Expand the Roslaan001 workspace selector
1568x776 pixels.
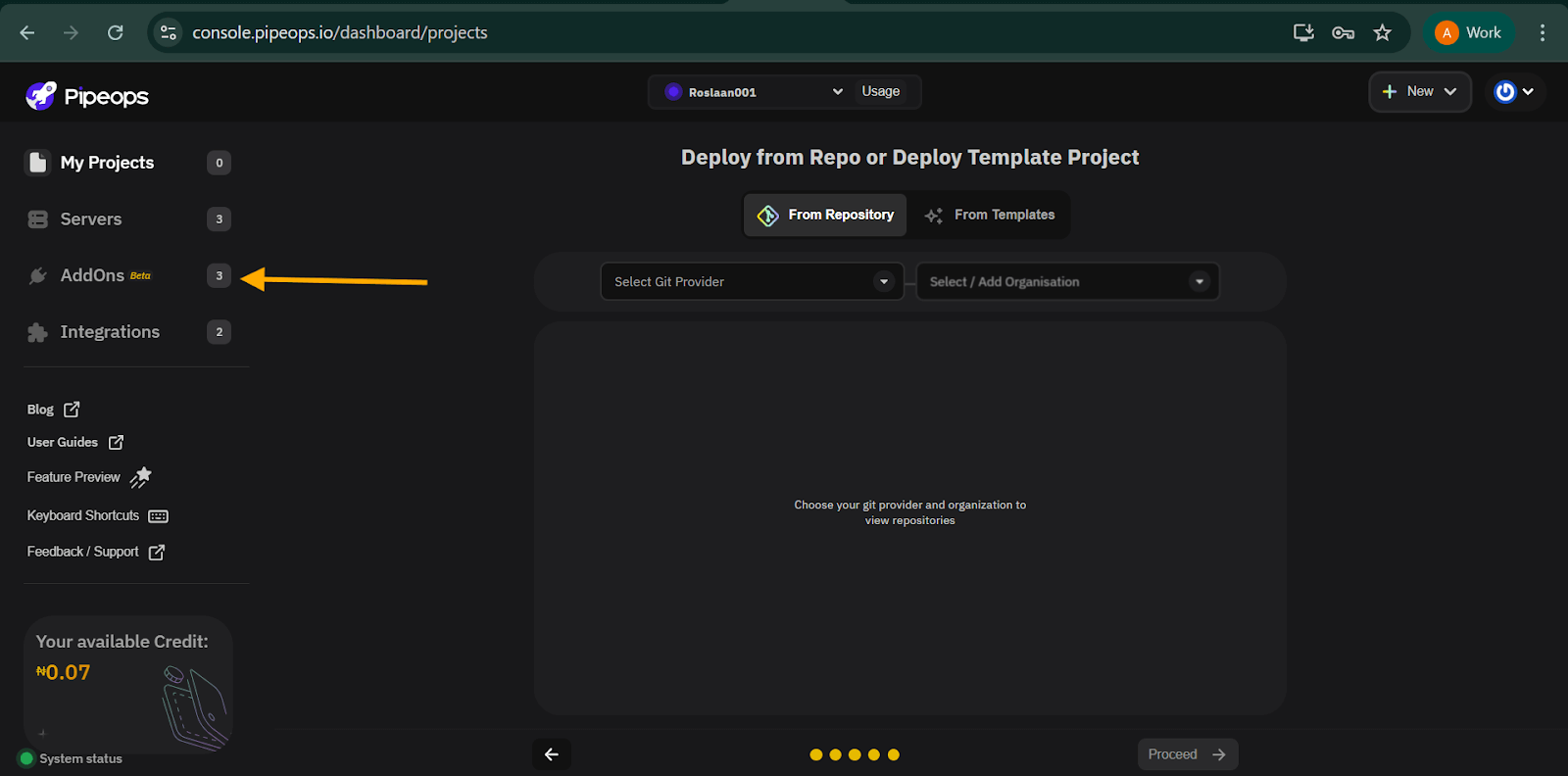(753, 92)
